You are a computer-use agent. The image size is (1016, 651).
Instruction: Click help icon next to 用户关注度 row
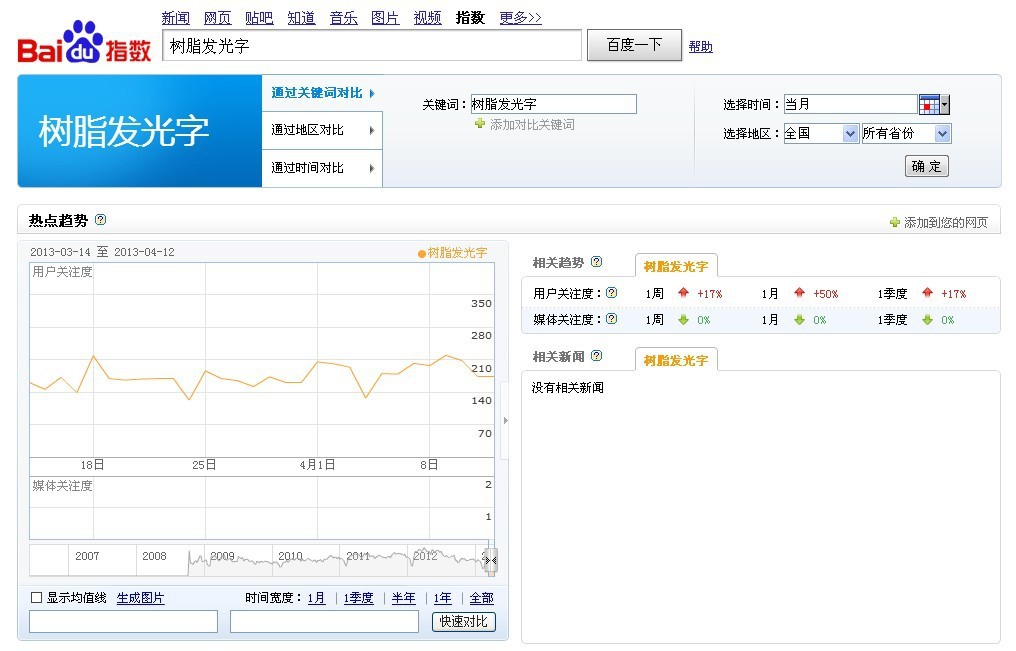611,293
